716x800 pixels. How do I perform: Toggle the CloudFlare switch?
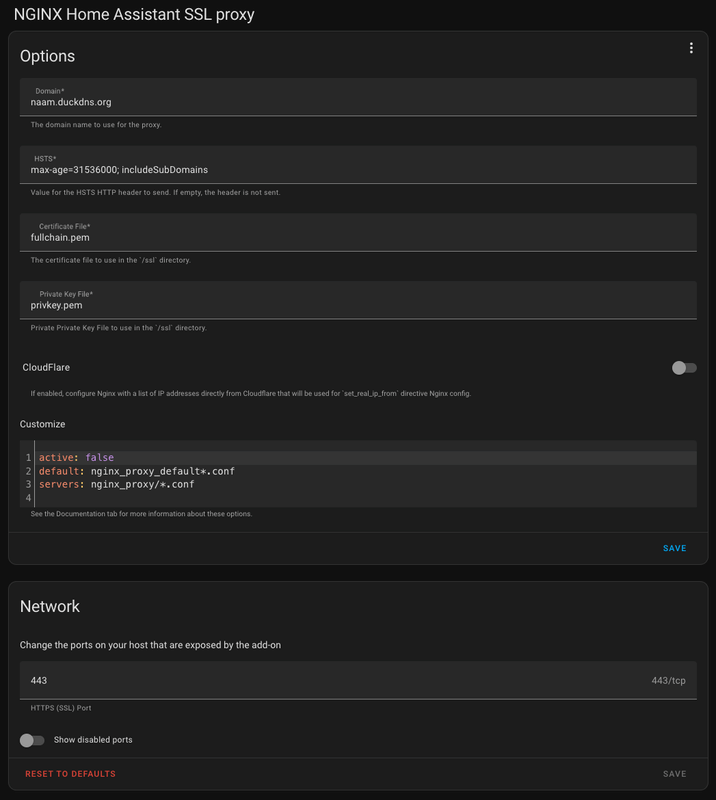pyautogui.click(x=684, y=368)
